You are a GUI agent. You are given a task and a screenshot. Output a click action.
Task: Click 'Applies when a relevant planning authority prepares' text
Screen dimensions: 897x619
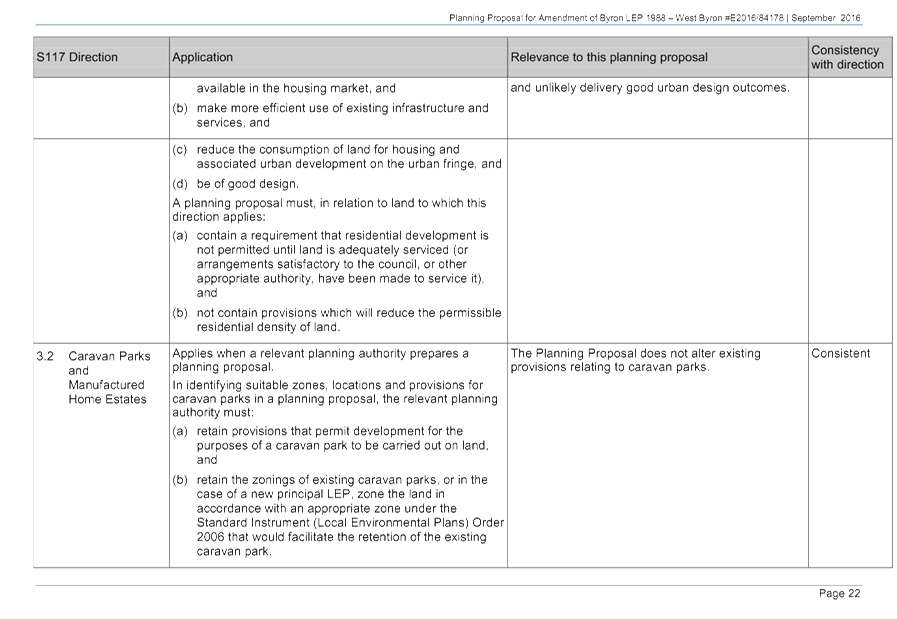pos(320,360)
